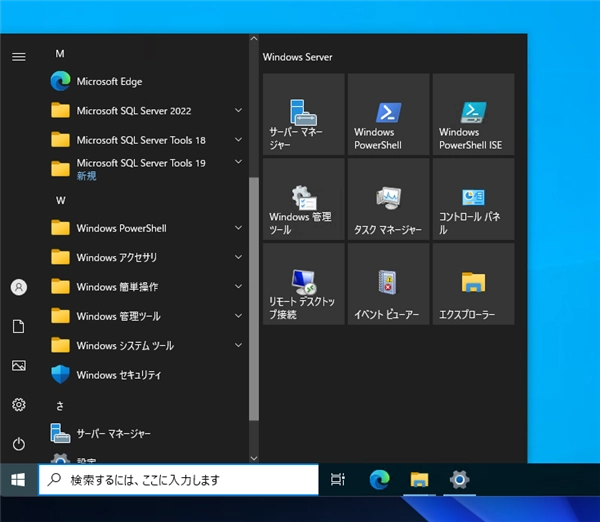This screenshot has height=522, width=600.
Task: Open the Server Manager tile
Action: pos(303,114)
